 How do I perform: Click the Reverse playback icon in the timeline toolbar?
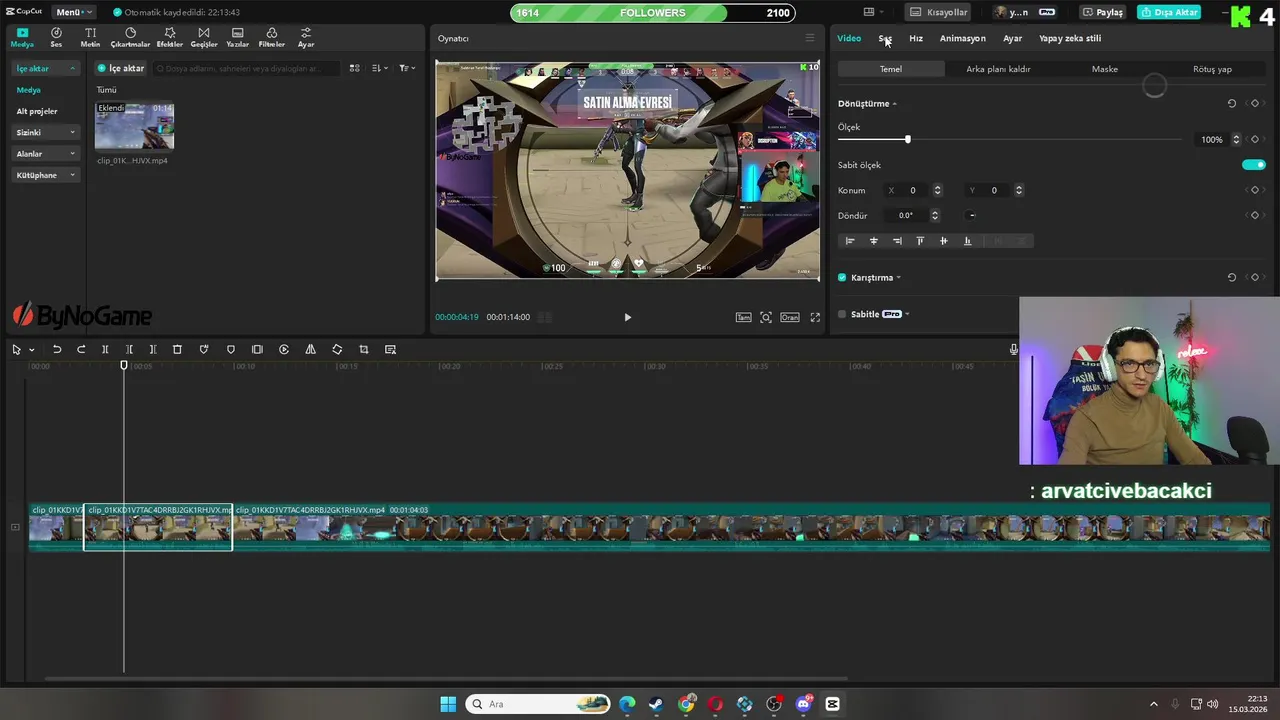click(x=284, y=349)
